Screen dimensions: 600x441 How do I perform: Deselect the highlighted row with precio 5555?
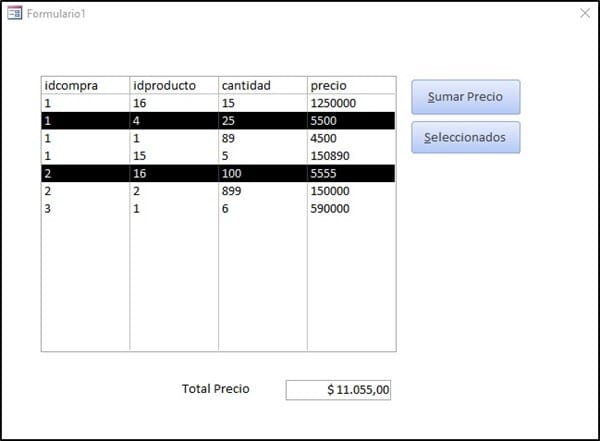tap(218, 173)
